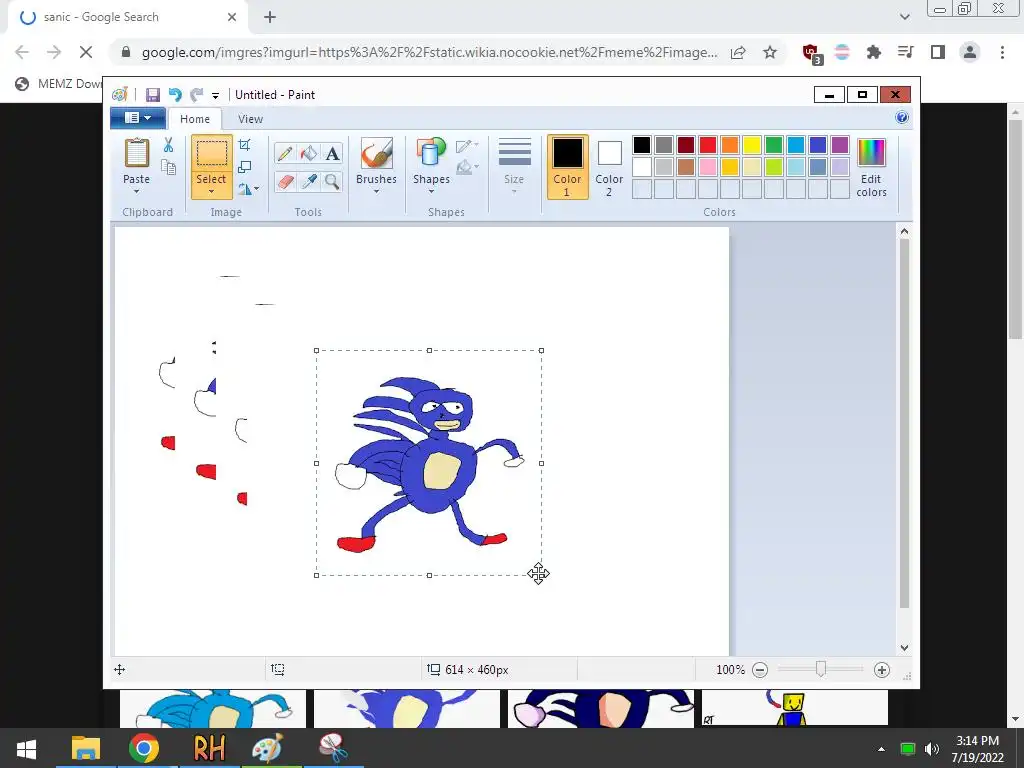Stop loading the Chrome page
The image size is (1024, 768).
pyautogui.click(x=86, y=52)
